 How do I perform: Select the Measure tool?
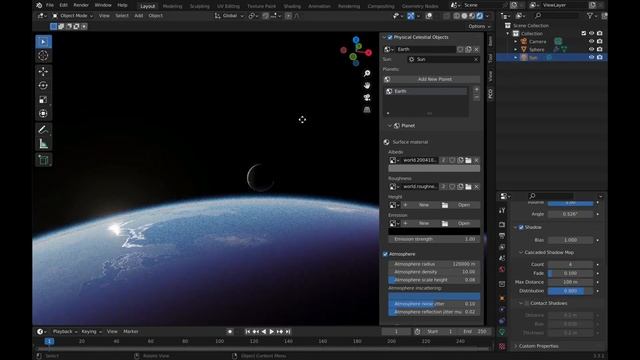pyautogui.click(x=43, y=144)
